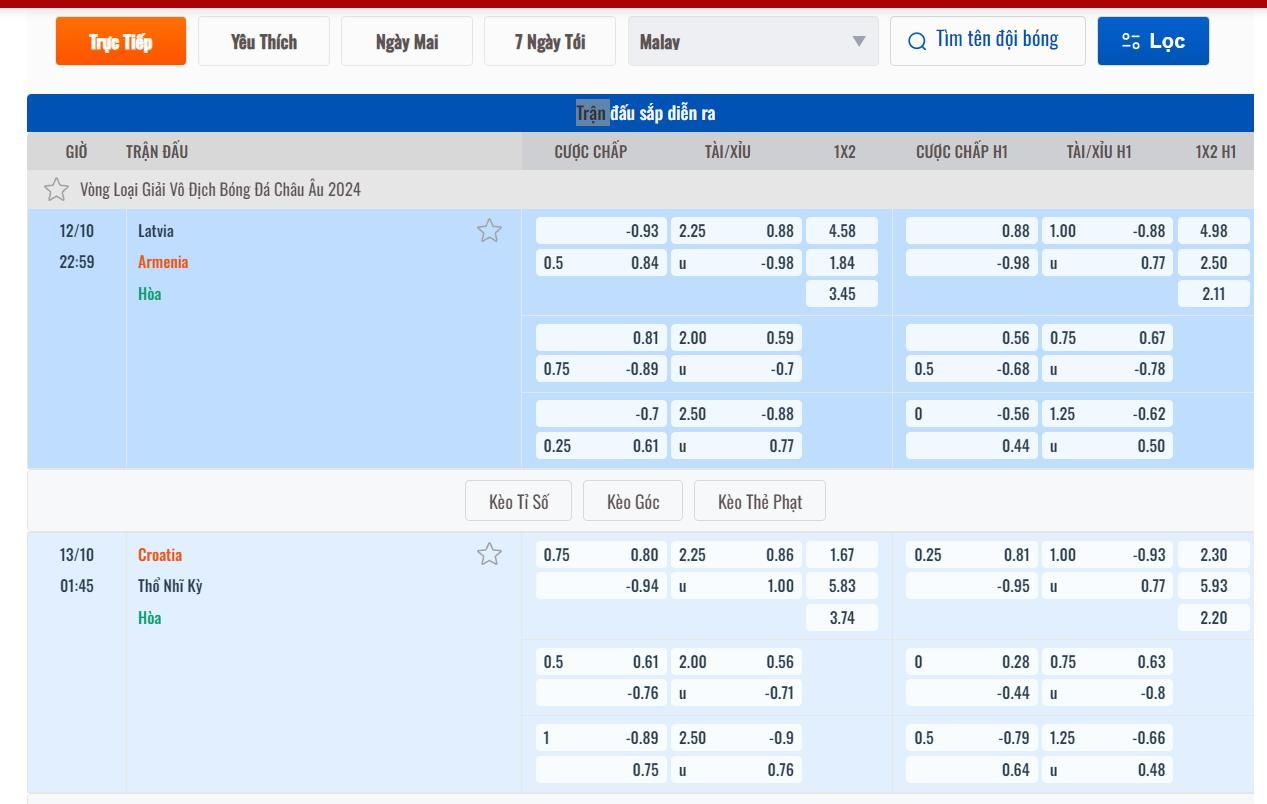Star the Latvia vs Armenia match
Image resolution: width=1267 pixels, height=804 pixels.
point(489,231)
